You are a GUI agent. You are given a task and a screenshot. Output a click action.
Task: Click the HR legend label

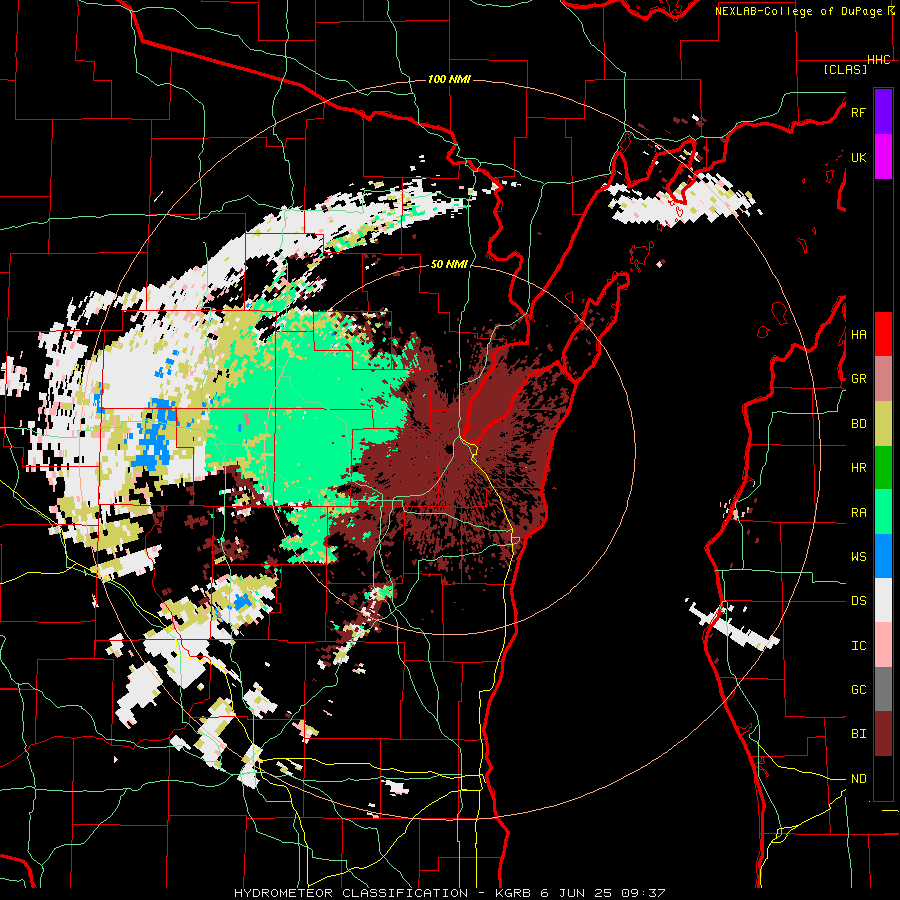(x=859, y=468)
